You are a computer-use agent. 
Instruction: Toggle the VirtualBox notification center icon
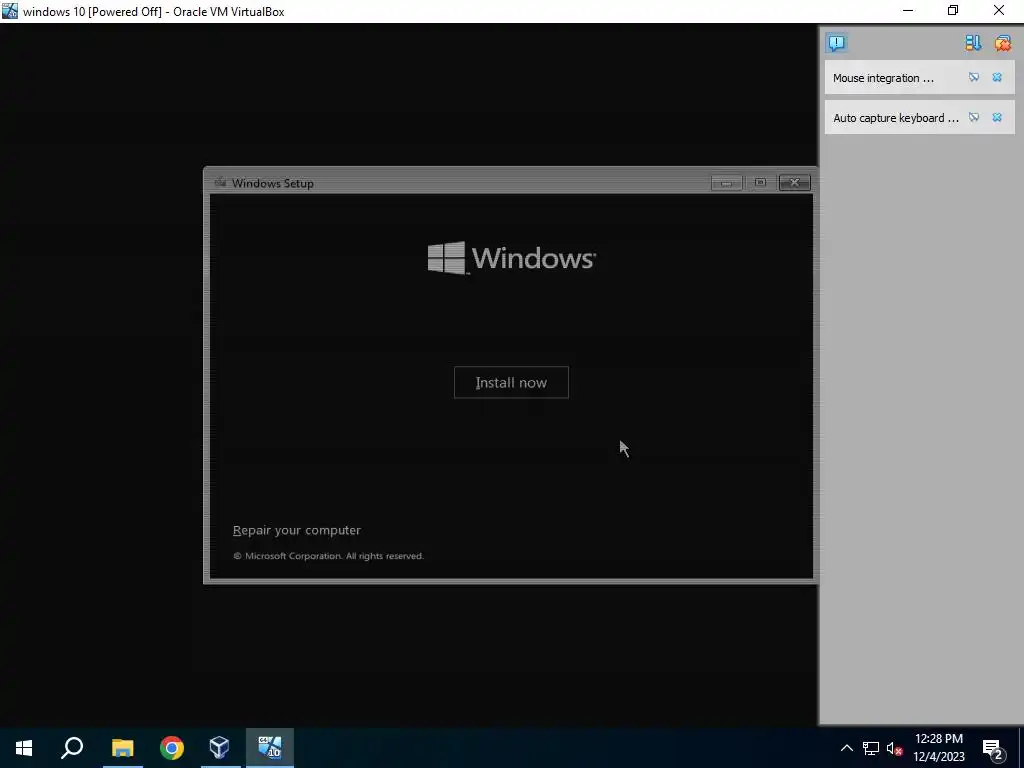click(837, 43)
